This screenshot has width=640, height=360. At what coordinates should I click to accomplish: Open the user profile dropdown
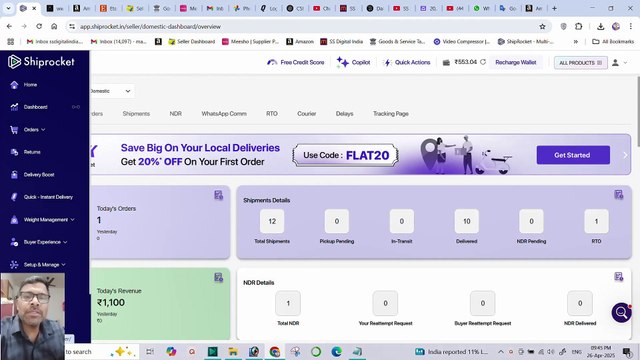619,63
